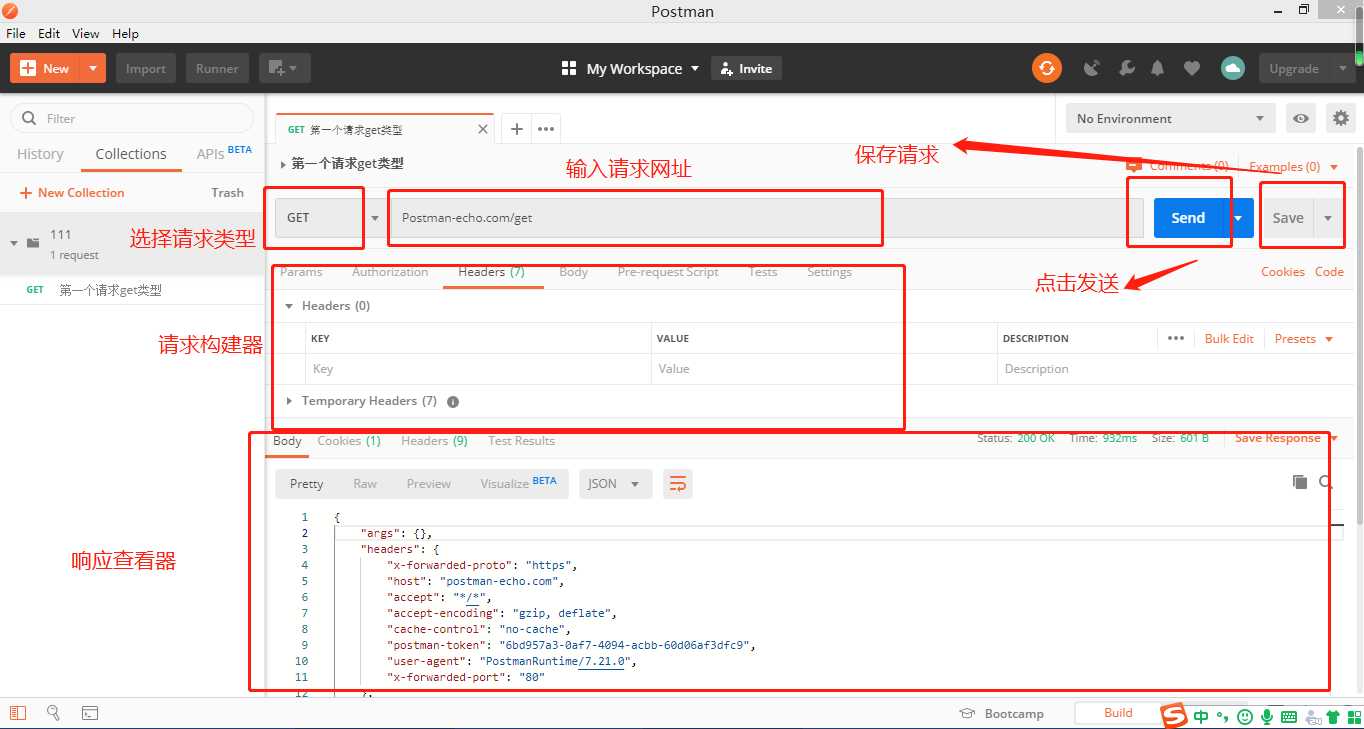Open the View menu
The image size is (1364, 729).
(x=86, y=33)
